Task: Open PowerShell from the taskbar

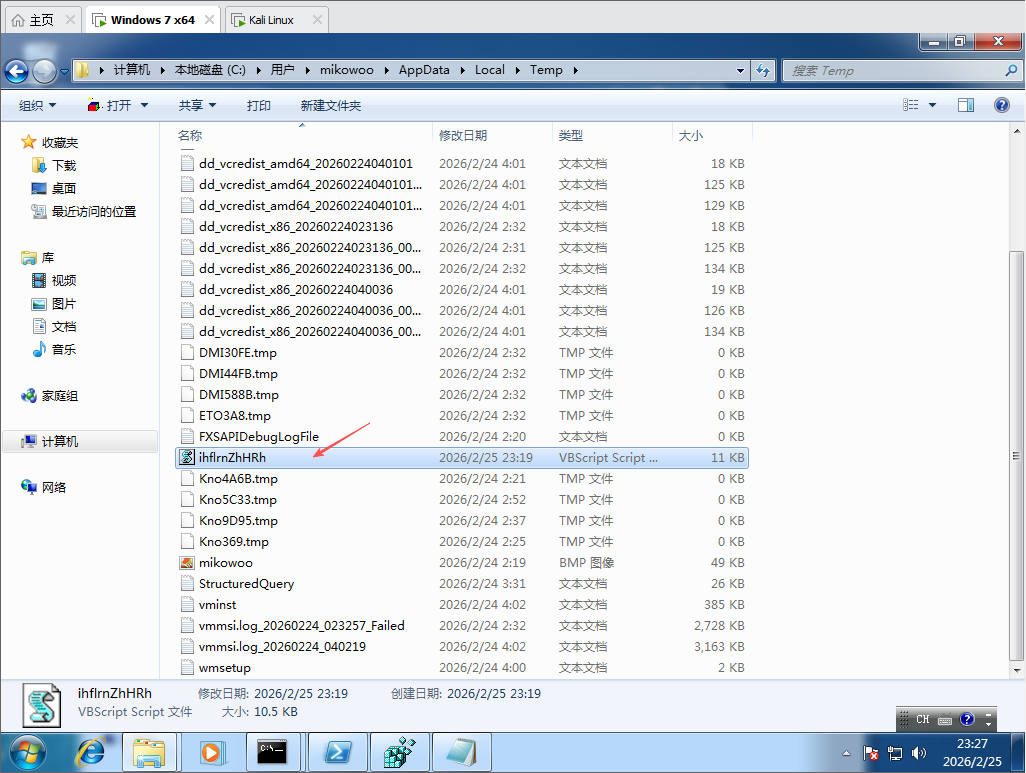Action: pos(338,753)
